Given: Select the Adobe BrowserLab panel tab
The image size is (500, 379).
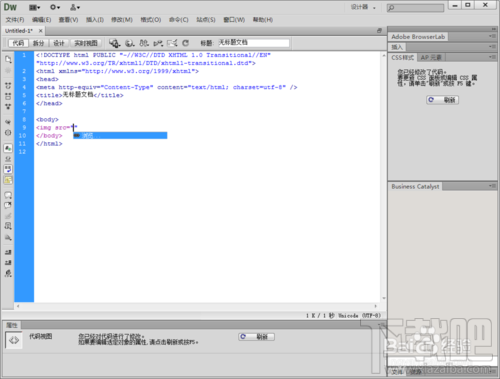Looking at the screenshot, I should [x=418, y=37].
